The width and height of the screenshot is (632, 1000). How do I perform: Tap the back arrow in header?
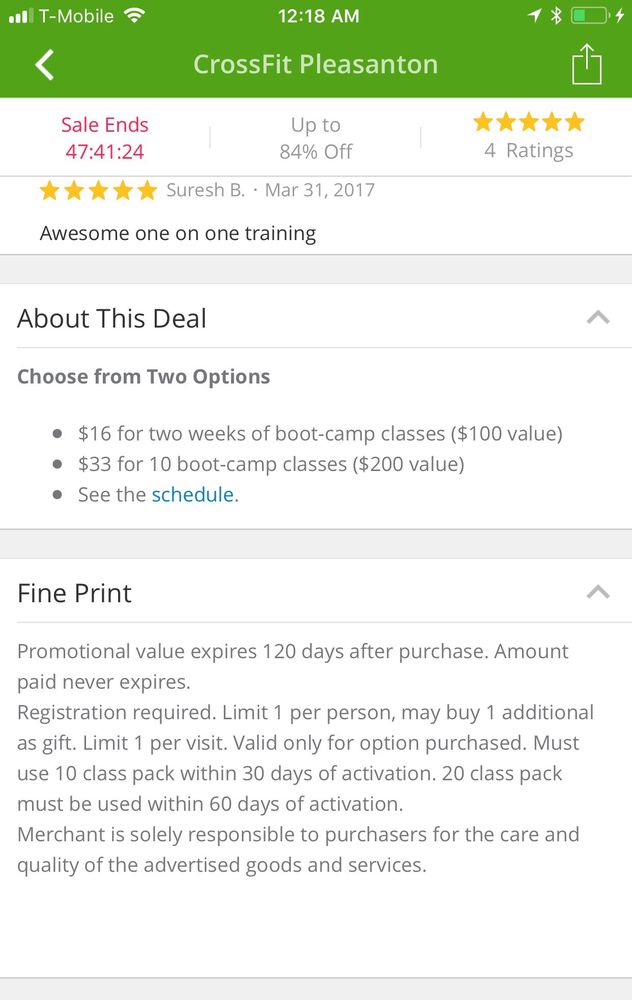[x=44, y=65]
